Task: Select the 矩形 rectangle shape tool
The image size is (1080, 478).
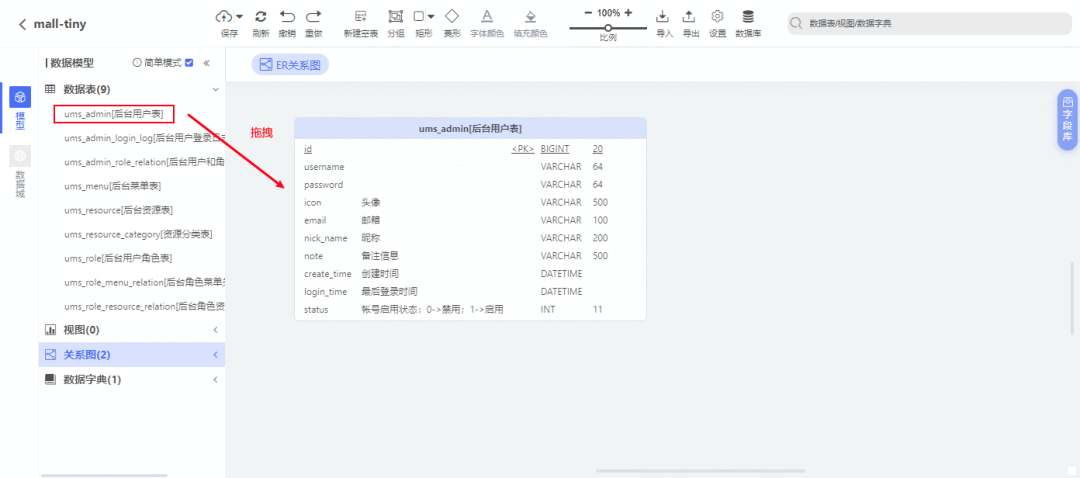Action: coord(419,17)
